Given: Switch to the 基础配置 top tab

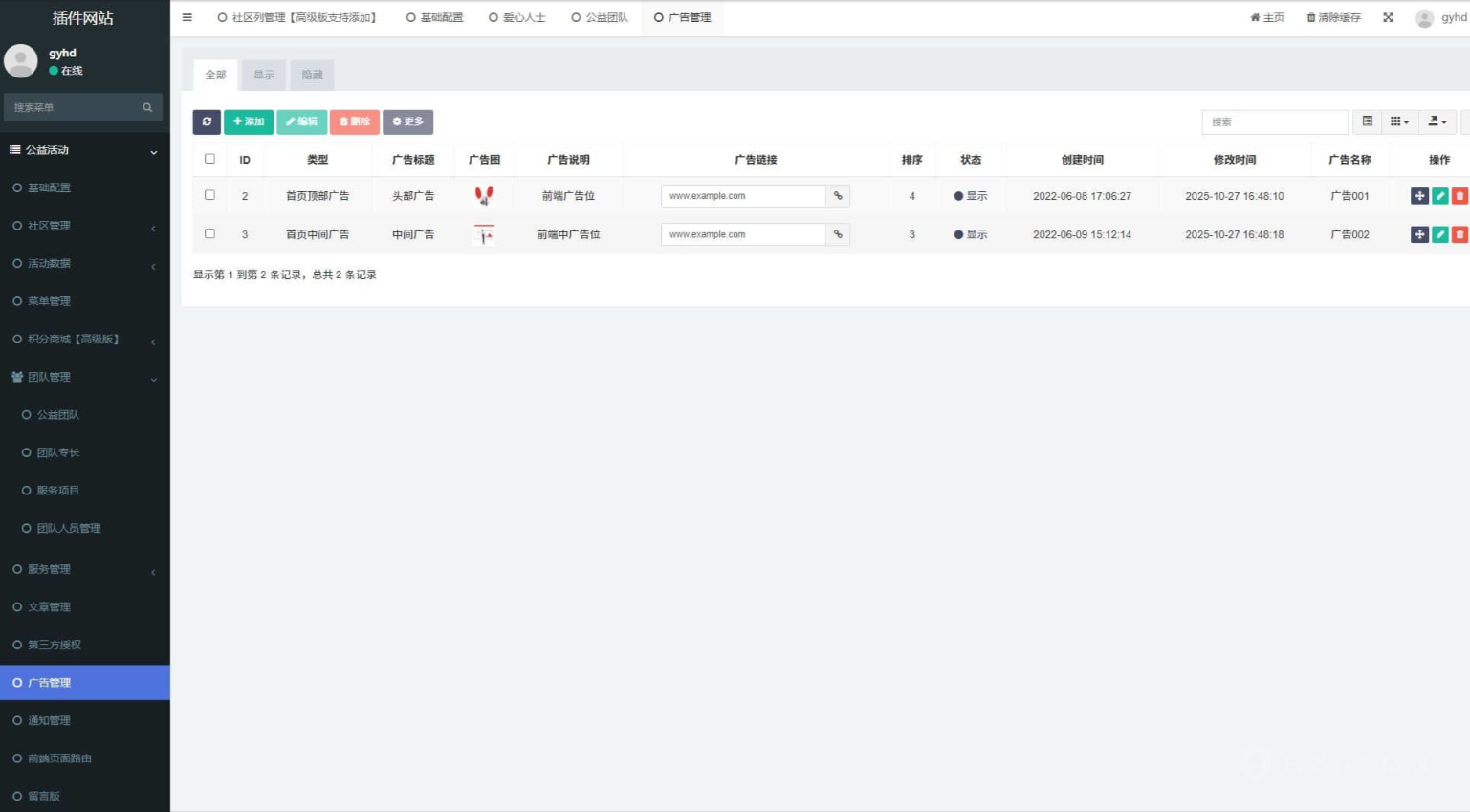Looking at the screenshot, I should pyautogui.click(x=435, y=17).
